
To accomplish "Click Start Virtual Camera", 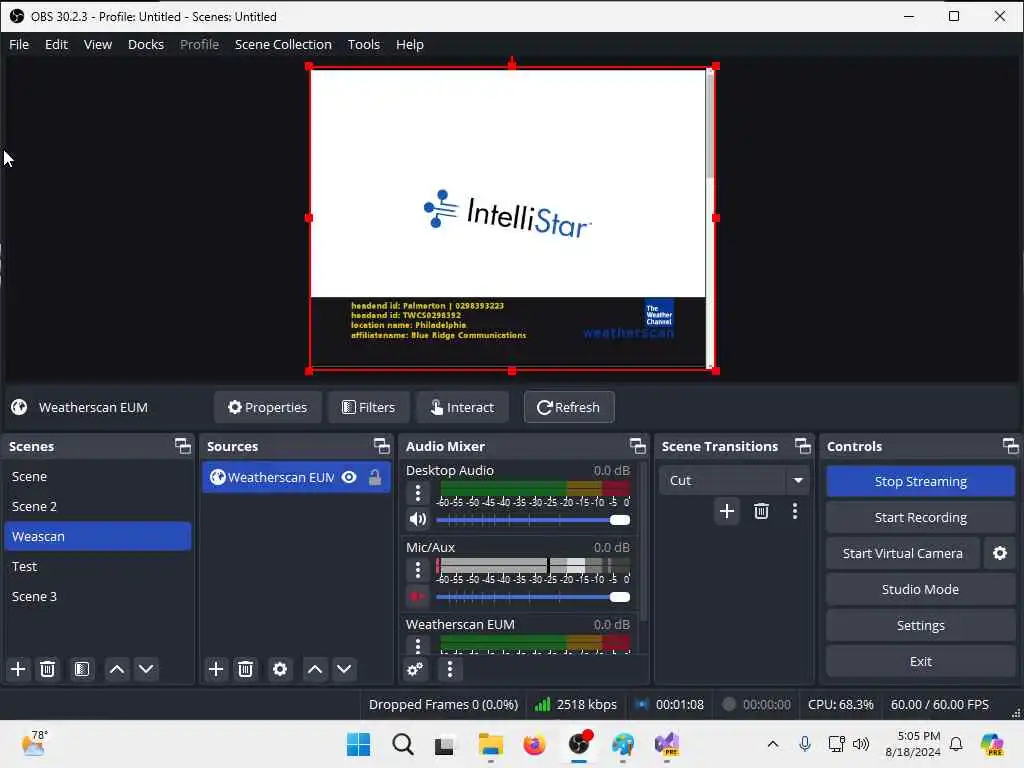I will [x=903, y=553].
